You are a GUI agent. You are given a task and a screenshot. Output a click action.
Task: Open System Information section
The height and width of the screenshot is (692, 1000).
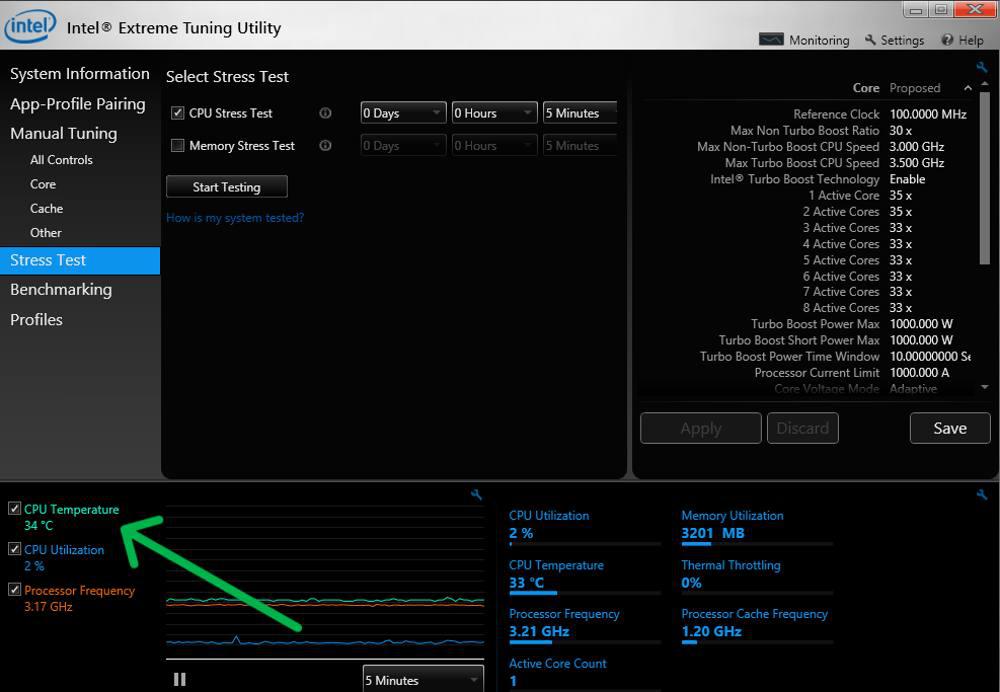point(80,74)
